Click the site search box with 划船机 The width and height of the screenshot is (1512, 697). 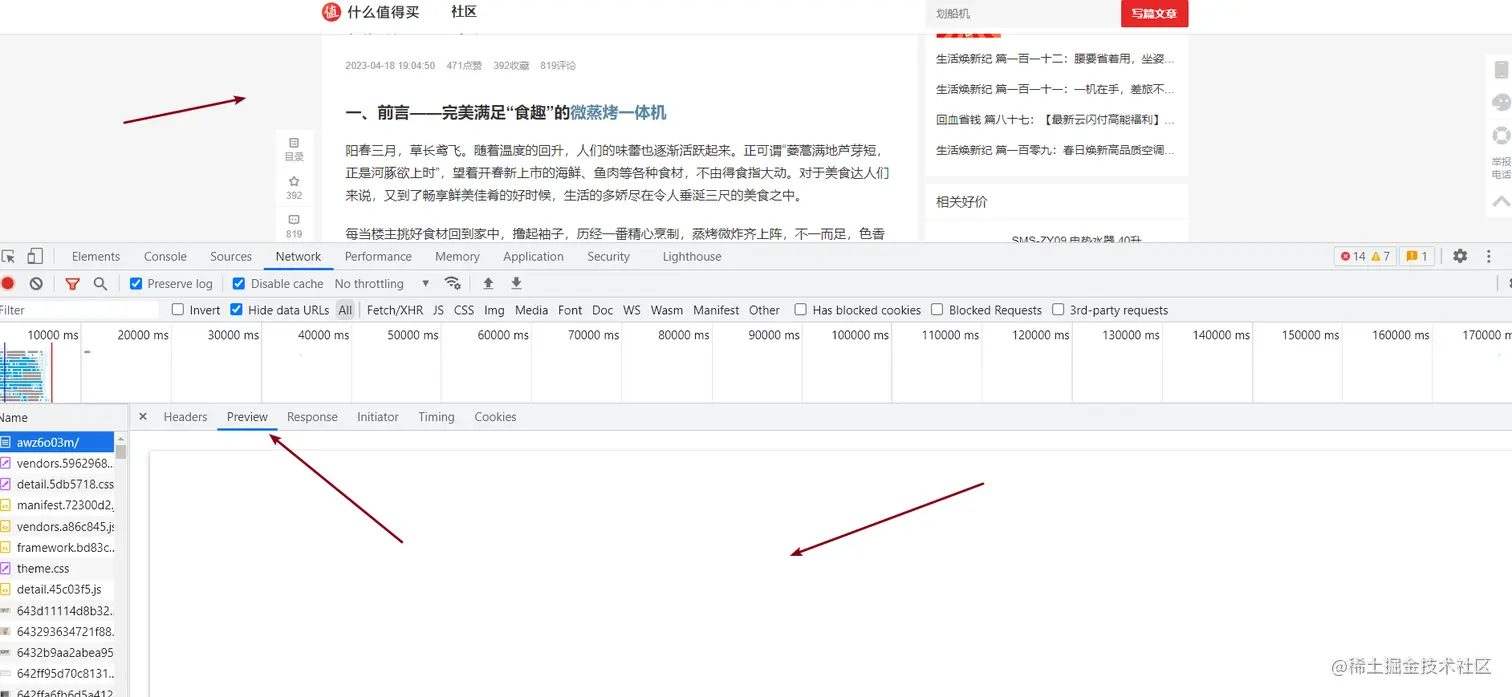click(1024, 13)
